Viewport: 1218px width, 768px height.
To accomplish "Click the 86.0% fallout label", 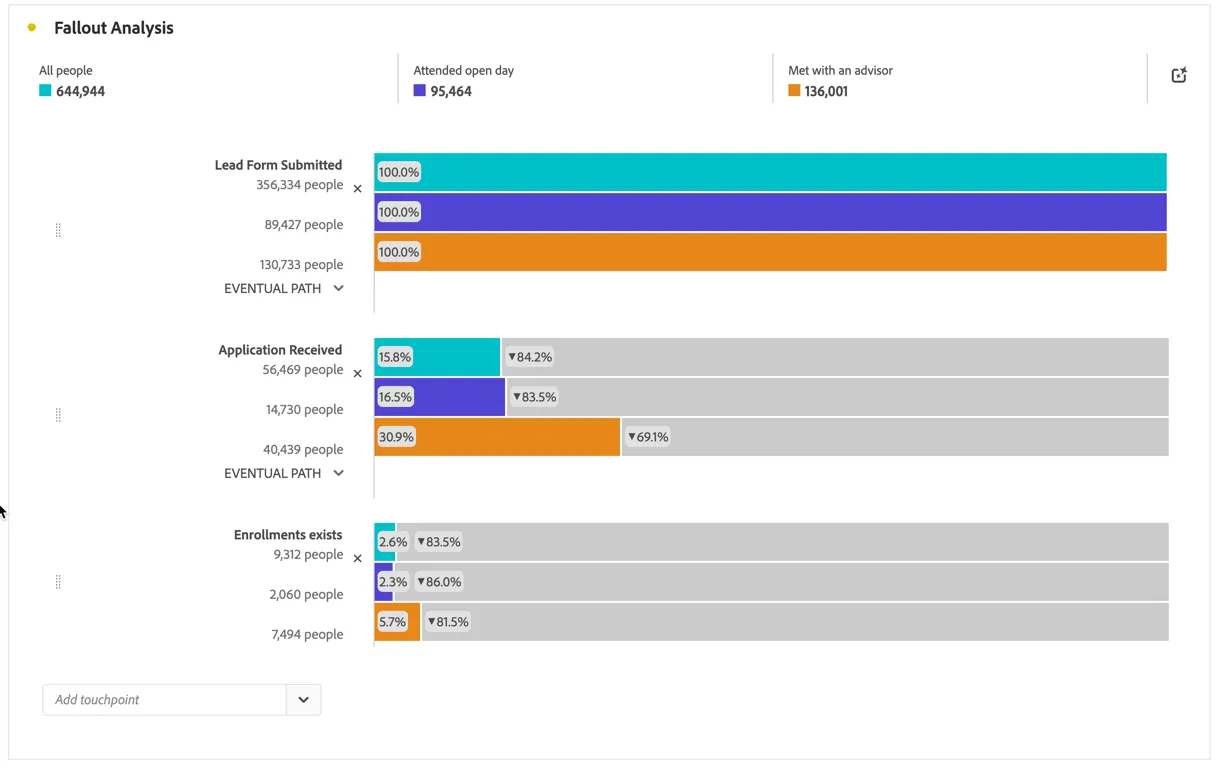I will (x=439, y=582).
